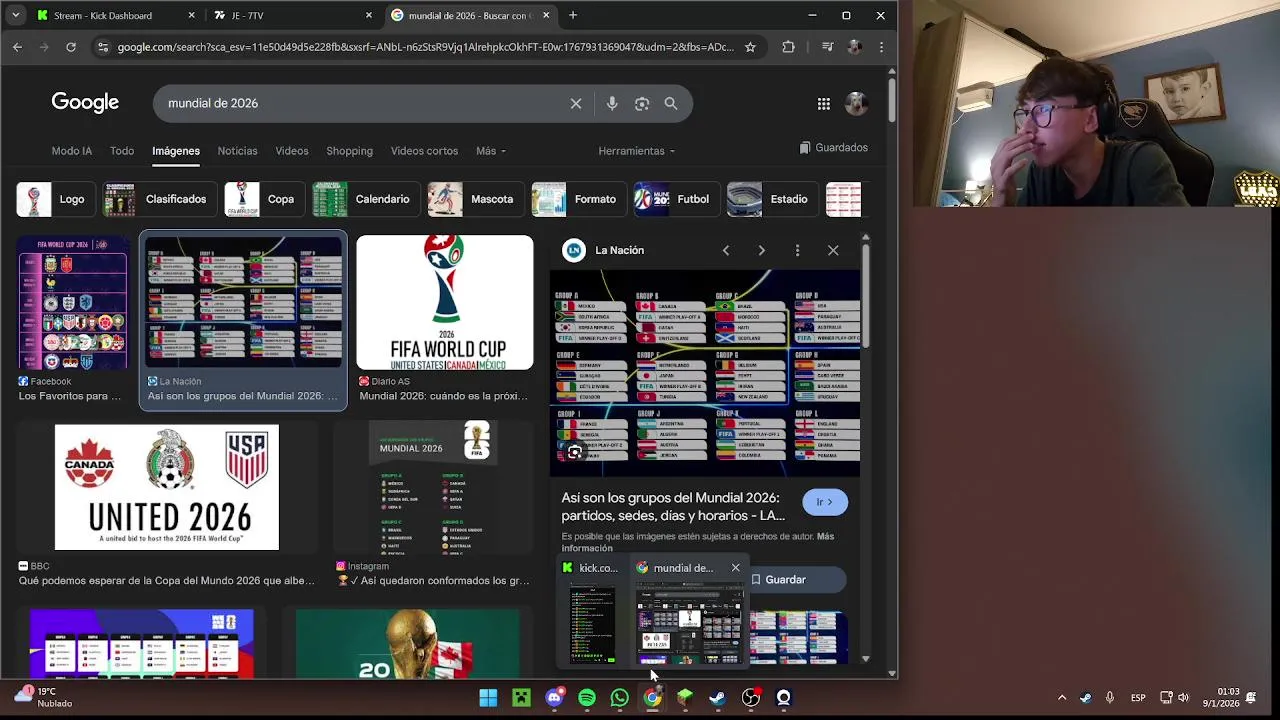The image size is (1280, 720).
Task: Open the Chrome extensions puzzle icon
Action: [x=788, y=46]
